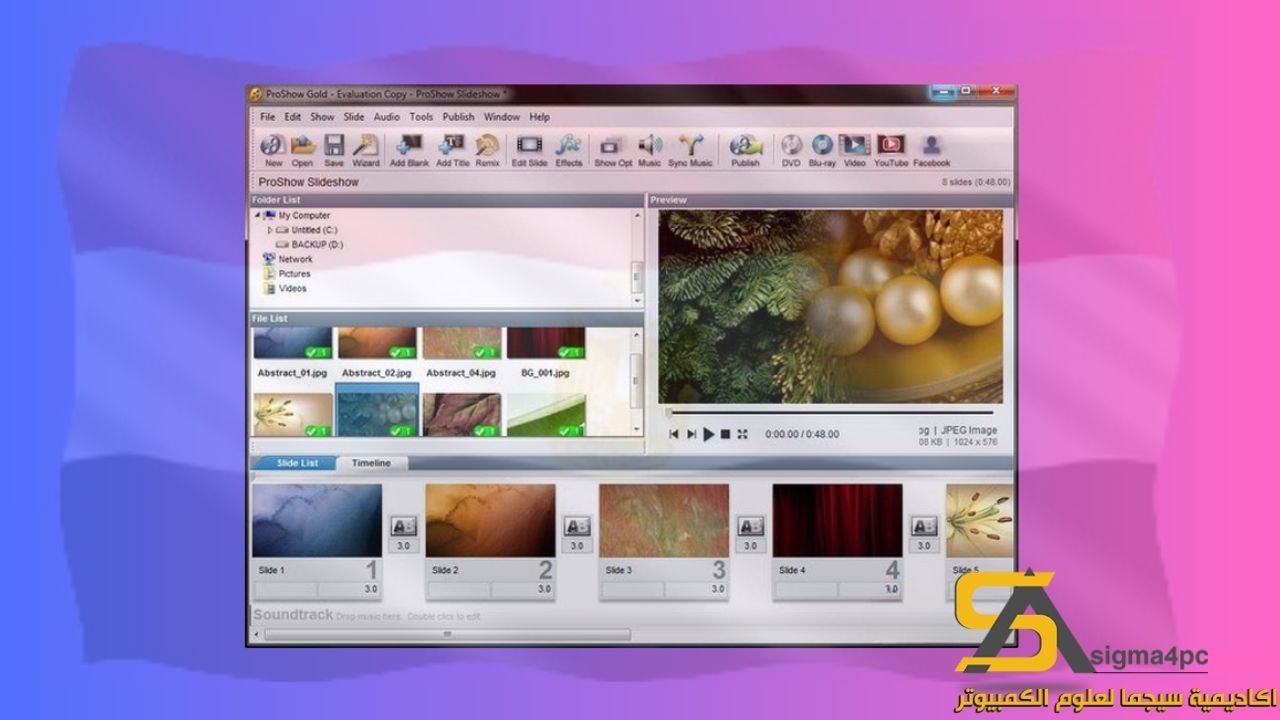
Task: Open the Edit menu
Action: (x=292, y=117)
